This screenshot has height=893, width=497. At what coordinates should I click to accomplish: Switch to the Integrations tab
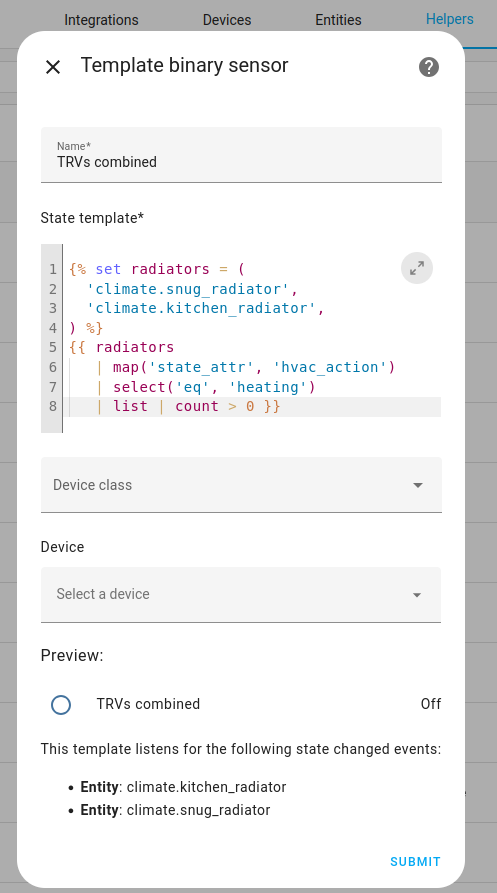tap(101, 20)
